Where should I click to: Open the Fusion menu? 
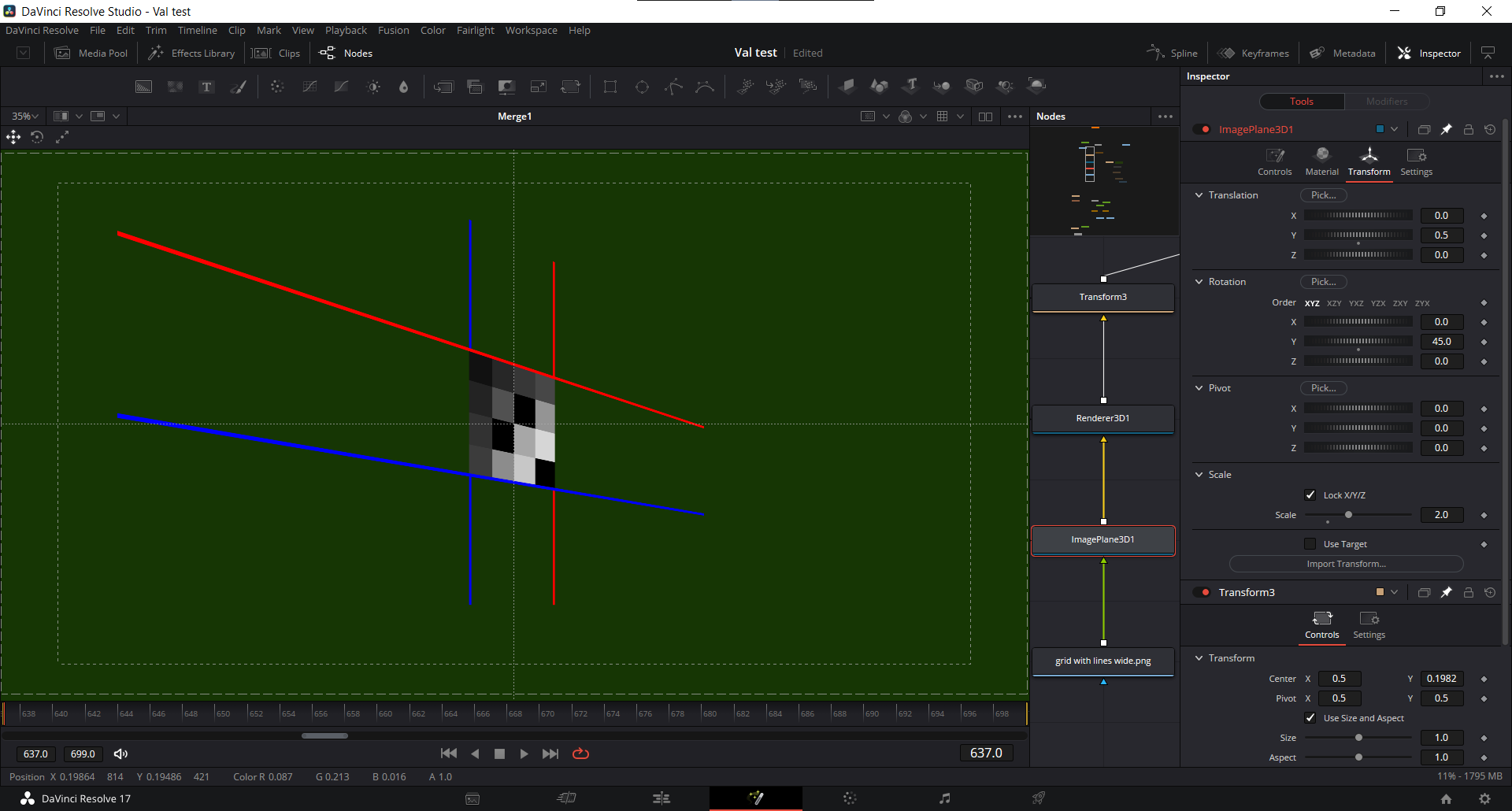pos(394,31)
